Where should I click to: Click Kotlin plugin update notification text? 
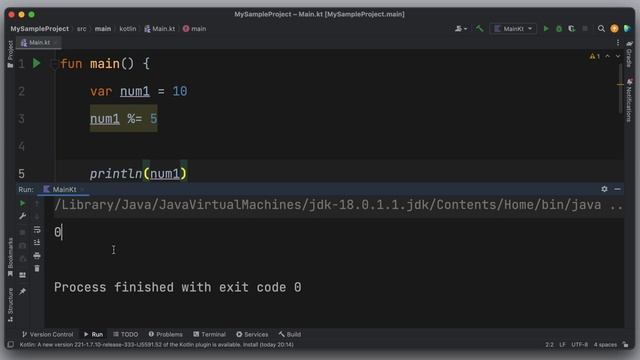[x=157, y=344]
